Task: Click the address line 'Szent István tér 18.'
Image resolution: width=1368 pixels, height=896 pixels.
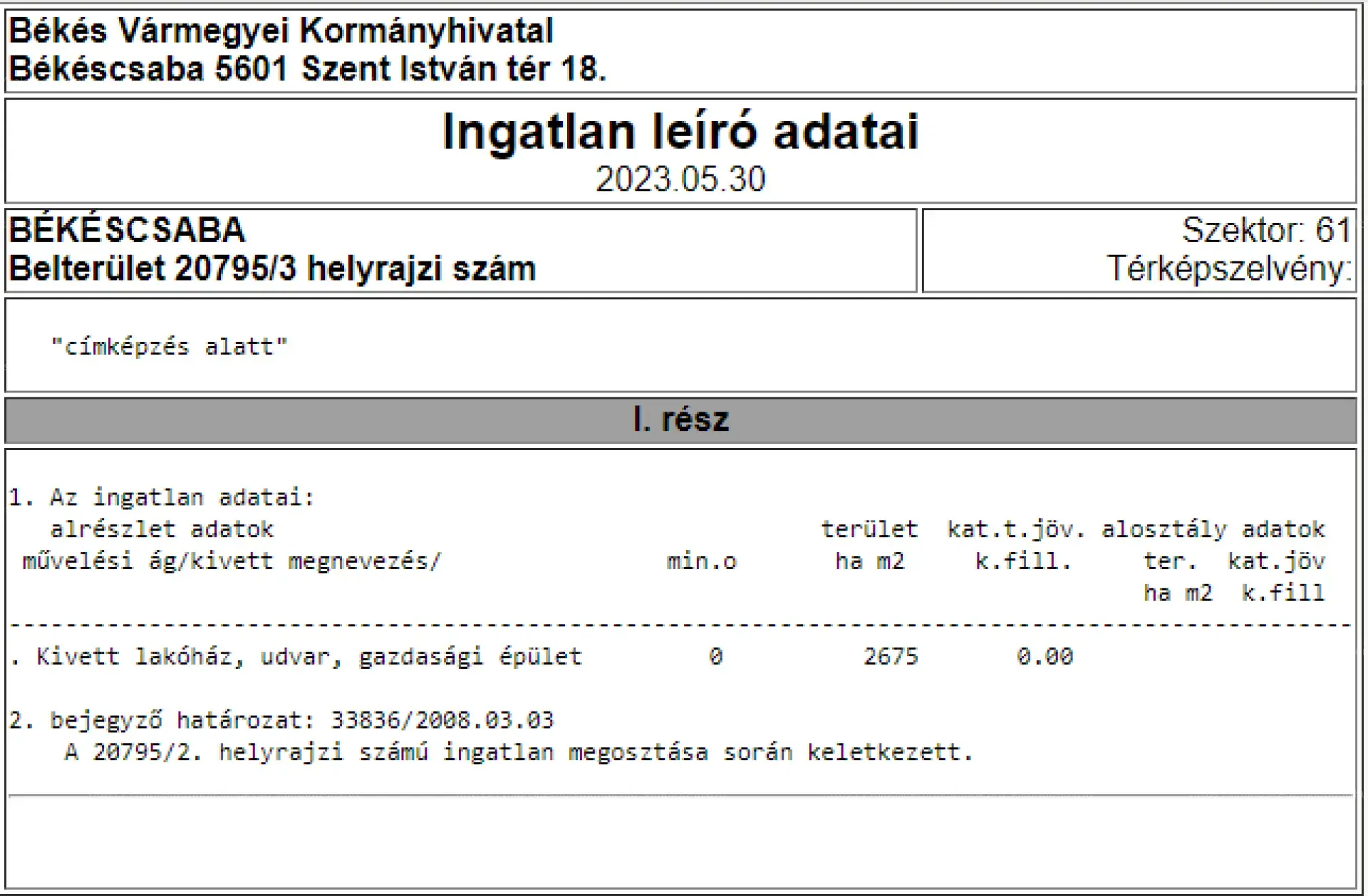Action: coord(453,70)
